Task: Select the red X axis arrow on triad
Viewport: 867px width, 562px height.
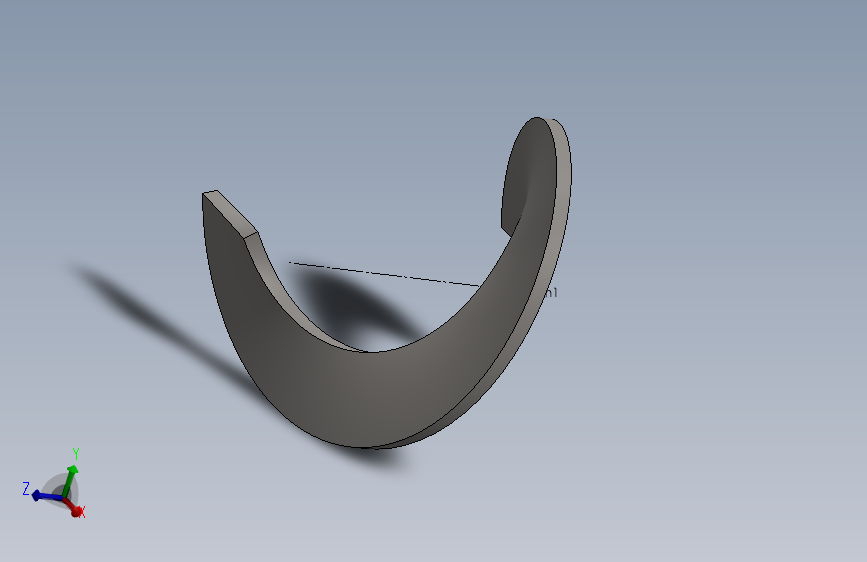Action: point(72,507)
